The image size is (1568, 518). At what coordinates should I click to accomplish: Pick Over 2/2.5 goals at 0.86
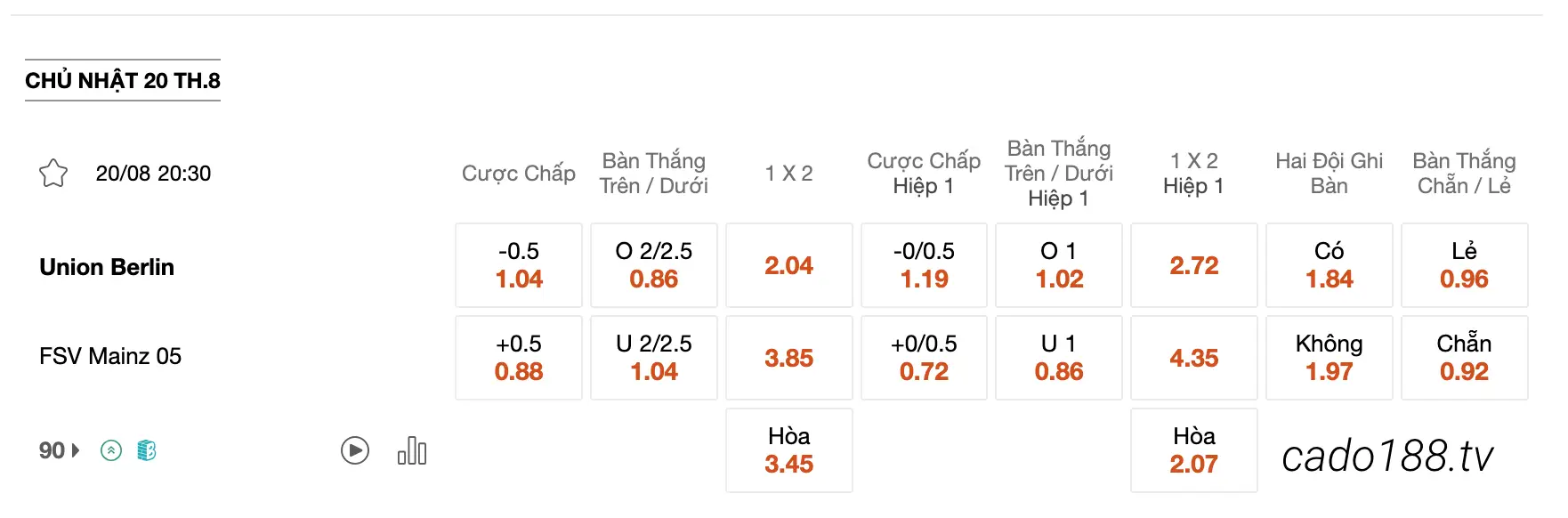[654, 265]
